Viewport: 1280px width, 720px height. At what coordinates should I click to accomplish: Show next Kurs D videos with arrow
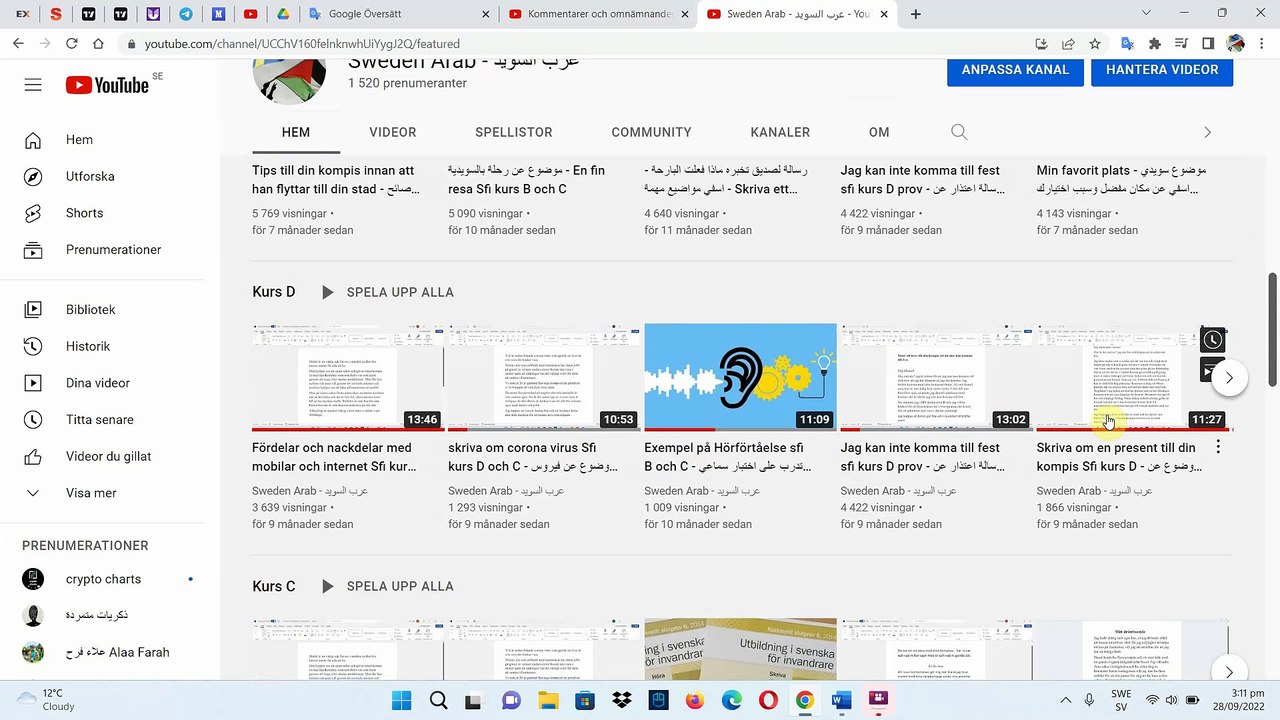(1229, 378)
